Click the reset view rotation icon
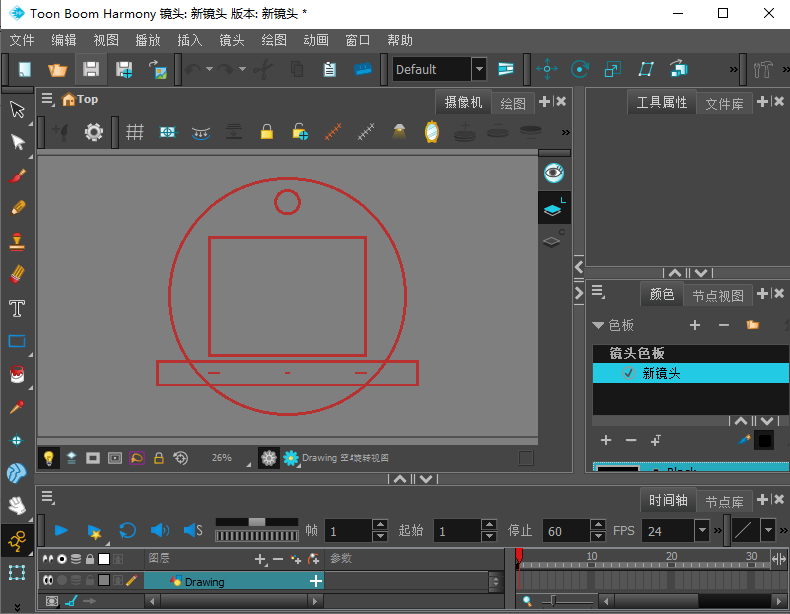Image resolution: width=790 pixels, height=614 pixels. pyautogui.click(x=180, y=458)
